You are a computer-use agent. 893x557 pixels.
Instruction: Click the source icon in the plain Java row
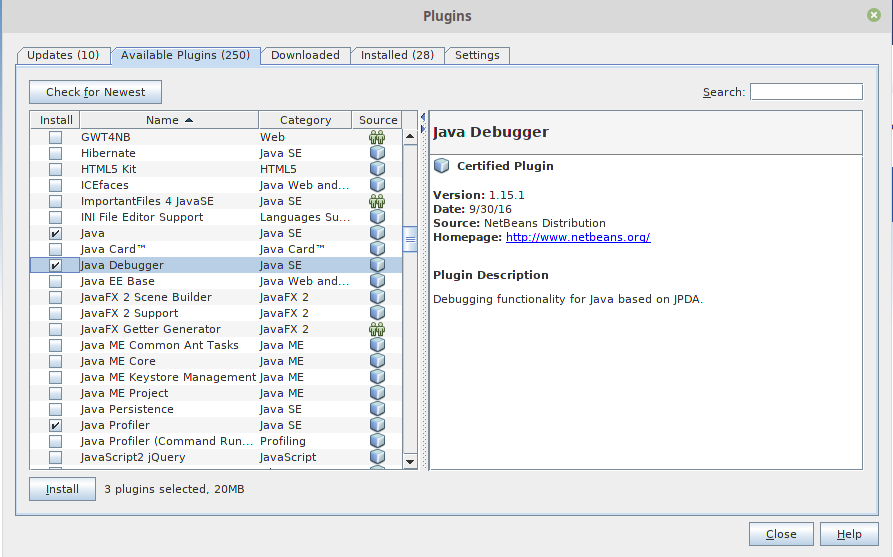pyautogui.click(x=377, y=232)
